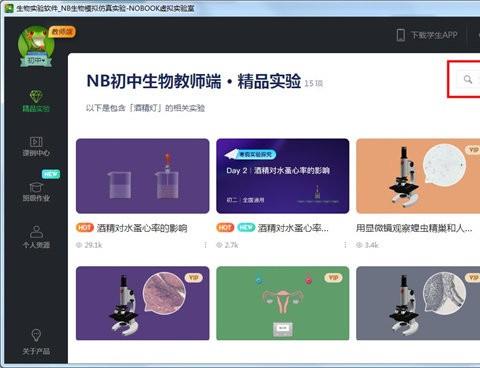Open more options for 2.7k views card
Viewport: 480px width, 368px height.
345,245
